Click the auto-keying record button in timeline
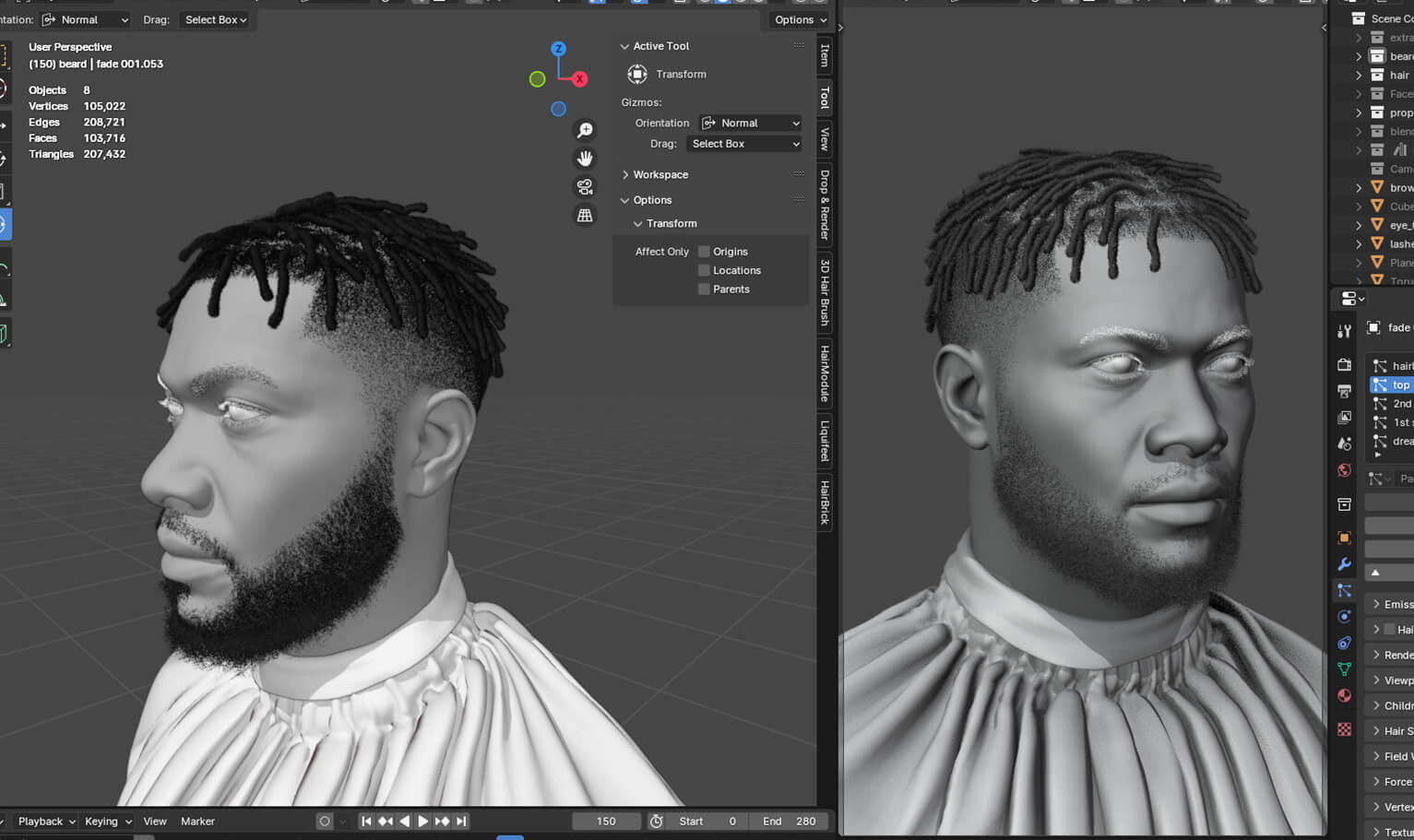 (325, 821)
